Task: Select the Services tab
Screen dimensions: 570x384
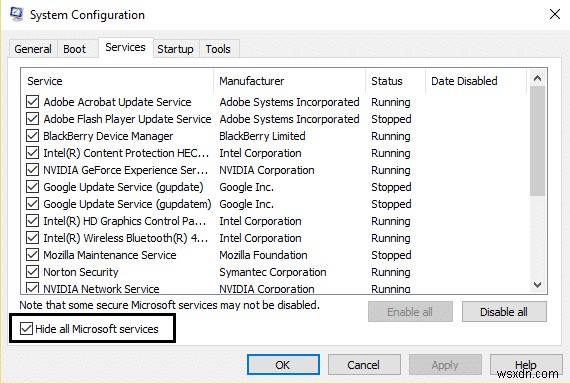Action: (125, 47)
